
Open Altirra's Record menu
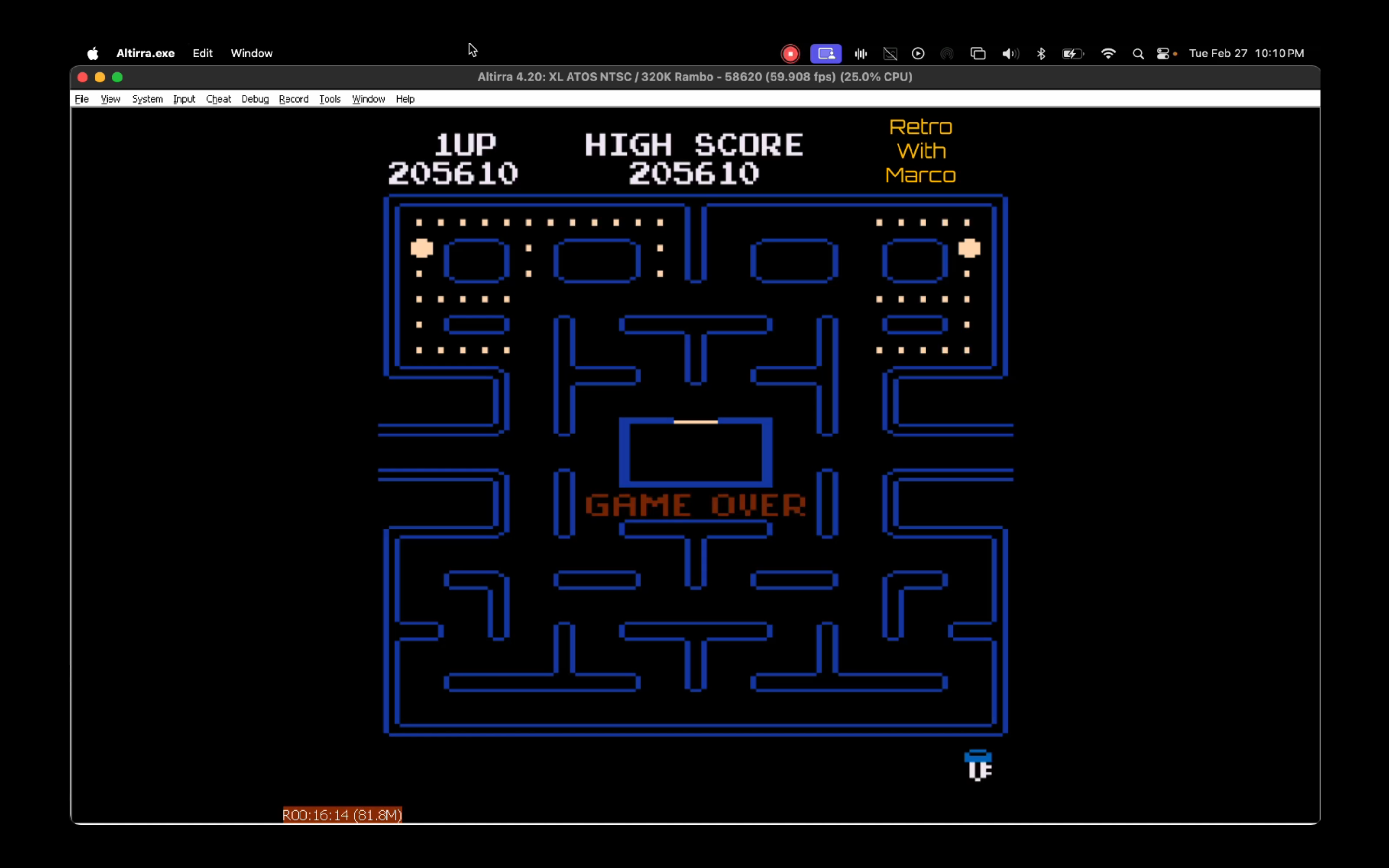pyautogui.click(x=293, y=99)
